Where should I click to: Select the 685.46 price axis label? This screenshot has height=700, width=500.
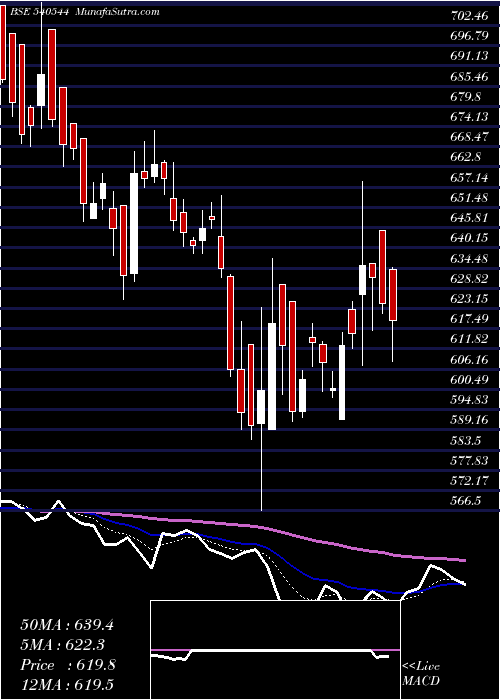click(469, 77)
